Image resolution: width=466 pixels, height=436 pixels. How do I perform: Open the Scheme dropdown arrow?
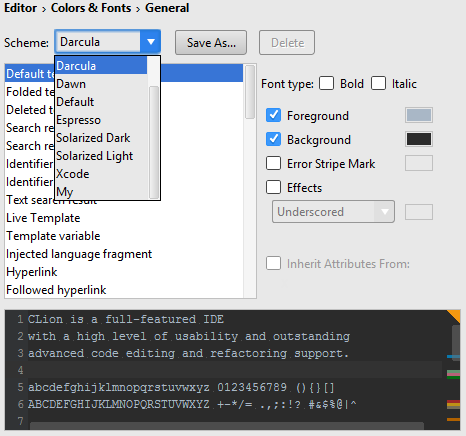[x=151, y=42]
